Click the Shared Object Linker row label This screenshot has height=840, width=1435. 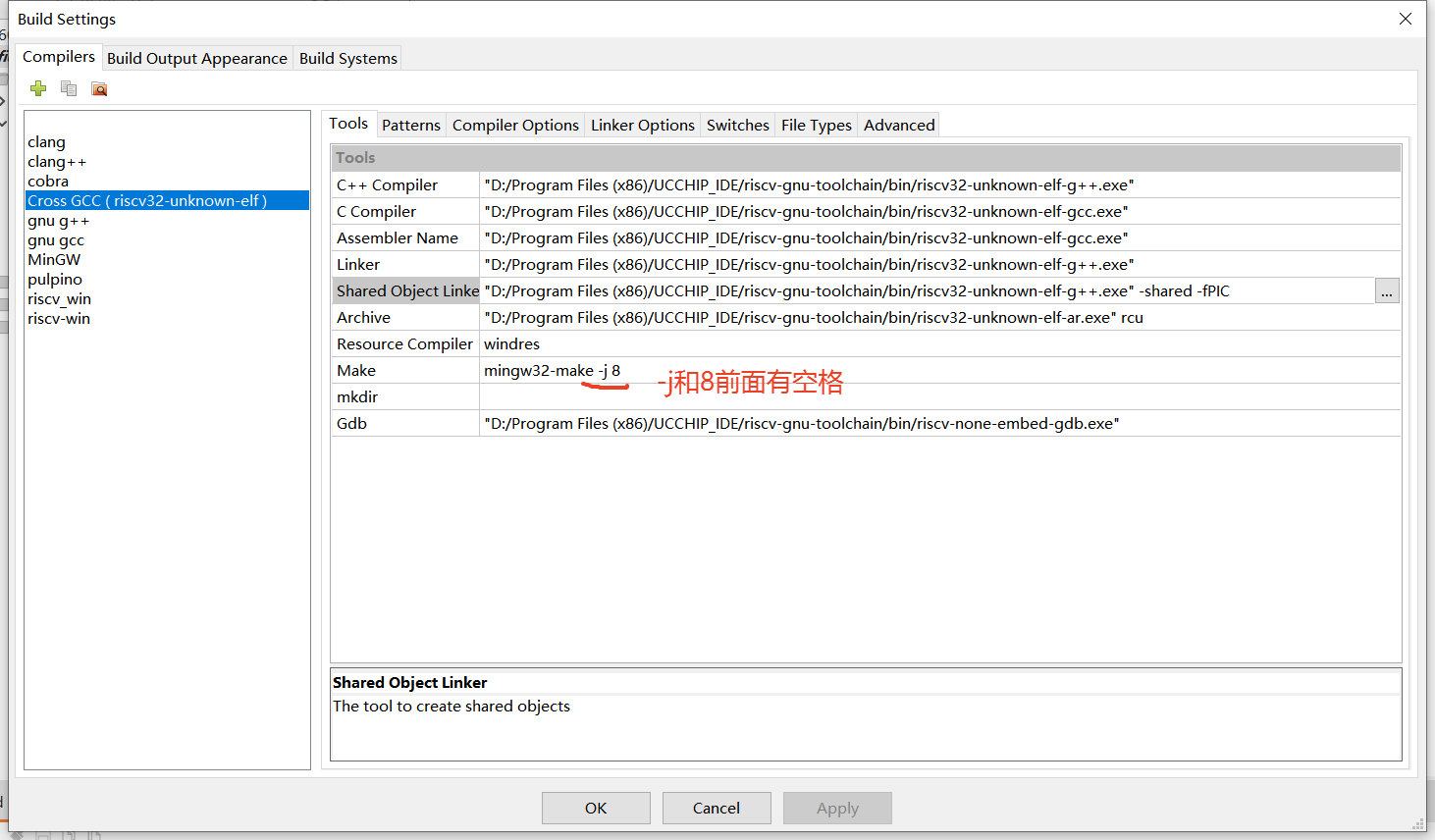tap(405, 290)
